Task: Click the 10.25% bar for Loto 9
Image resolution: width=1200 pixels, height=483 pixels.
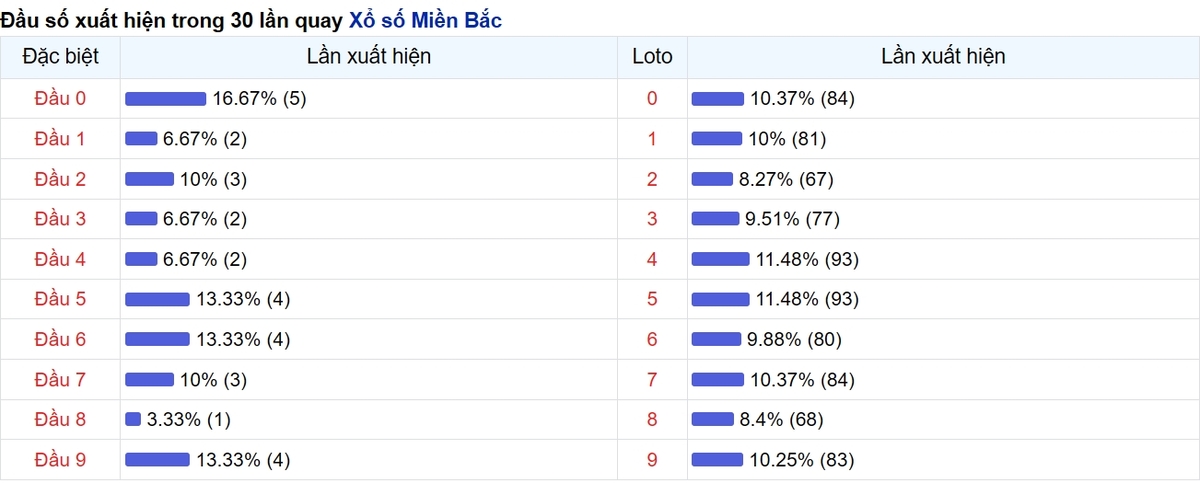Action: [x=717, y=459]
